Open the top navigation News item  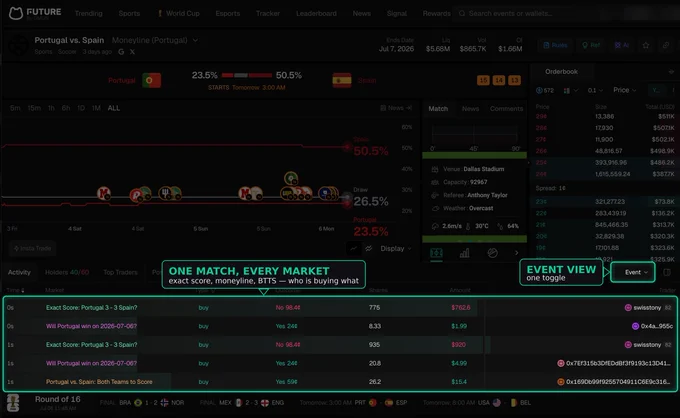[361, 13]
